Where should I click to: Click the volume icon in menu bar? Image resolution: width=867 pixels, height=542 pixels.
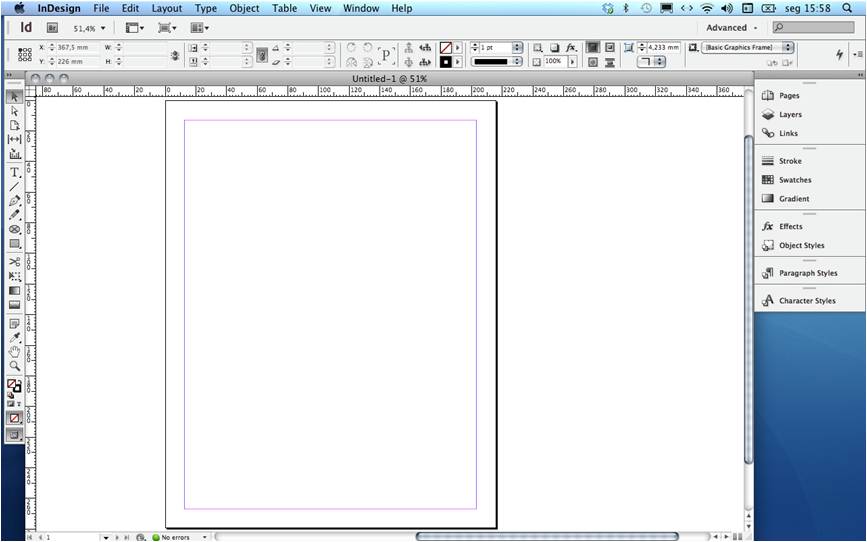tap(727, 8)
